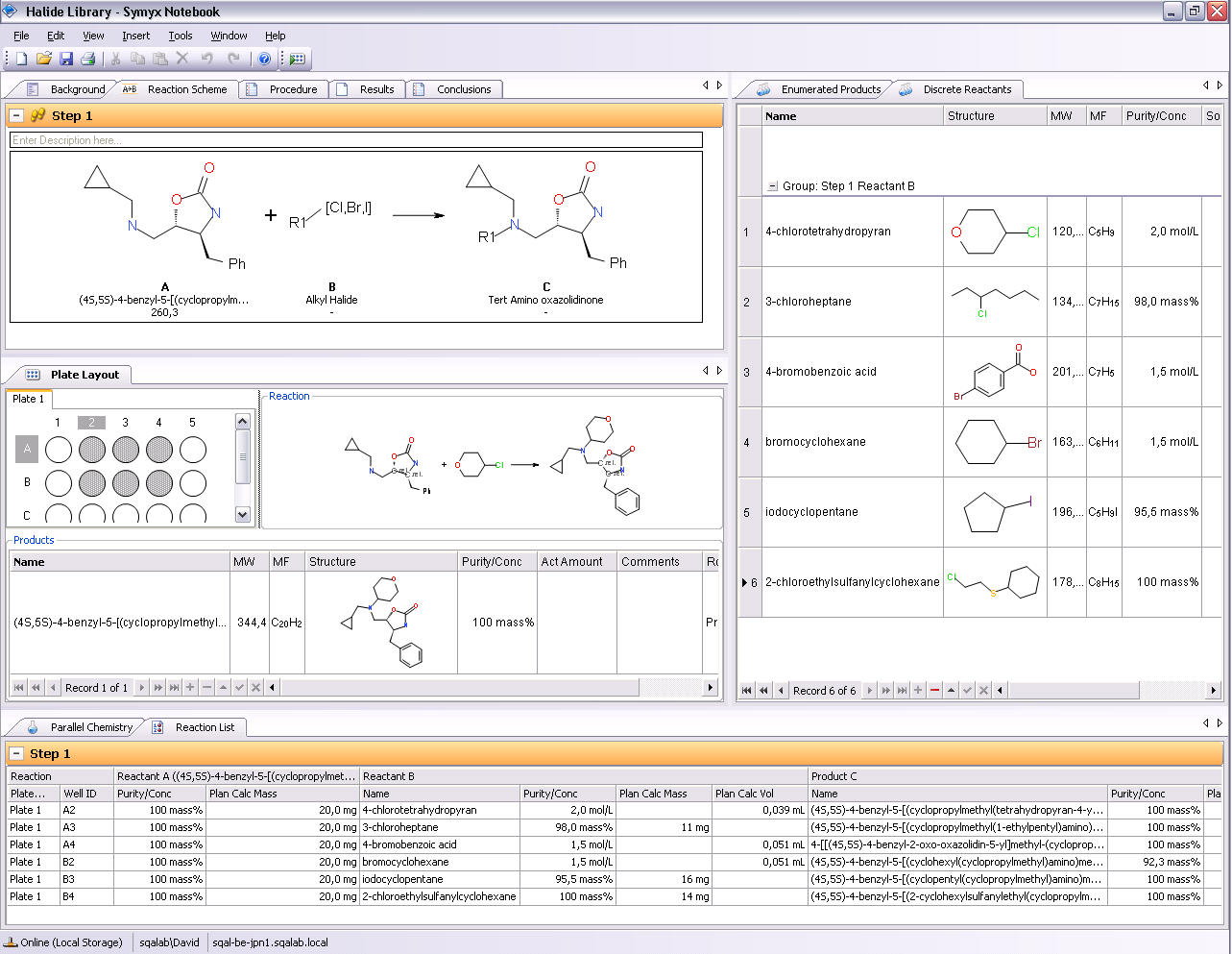Select empty well A5 on Plate 1
The image size is (1232, 954).
click(193, 450)
